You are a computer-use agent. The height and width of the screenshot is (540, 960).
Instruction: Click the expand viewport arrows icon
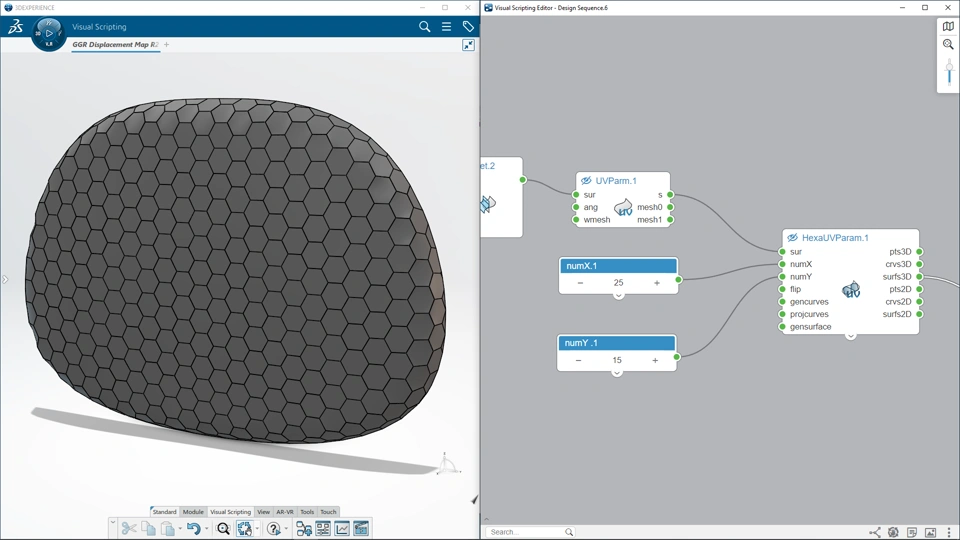468,45
